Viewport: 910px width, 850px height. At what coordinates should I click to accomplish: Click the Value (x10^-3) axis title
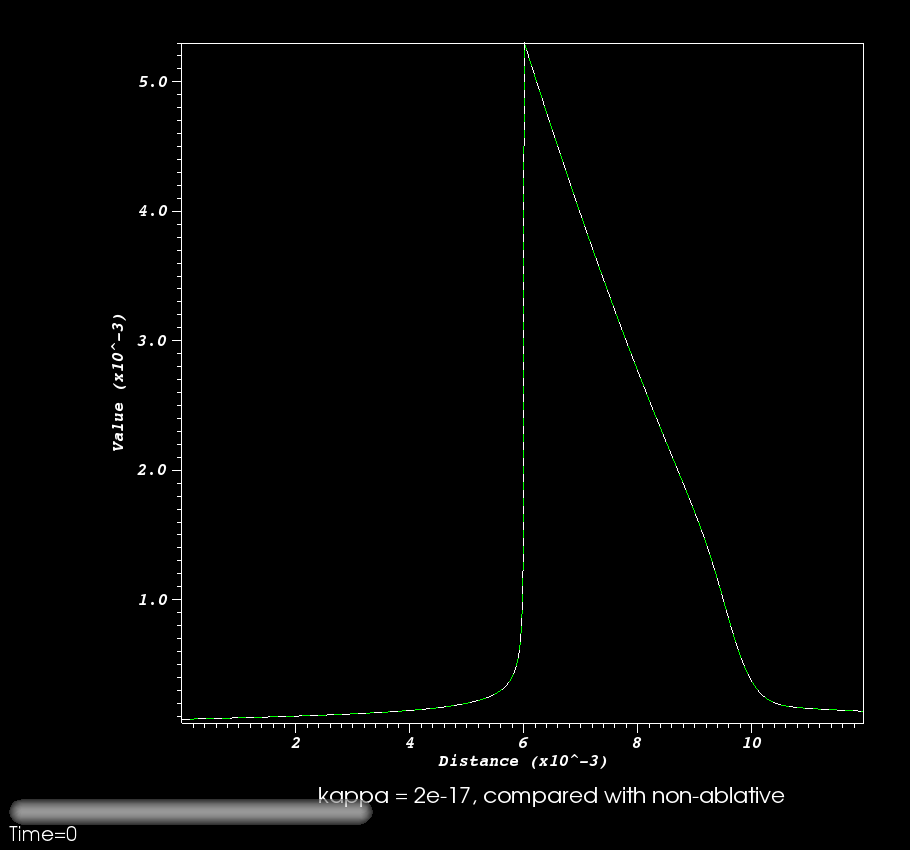click(x=118, y=382)
